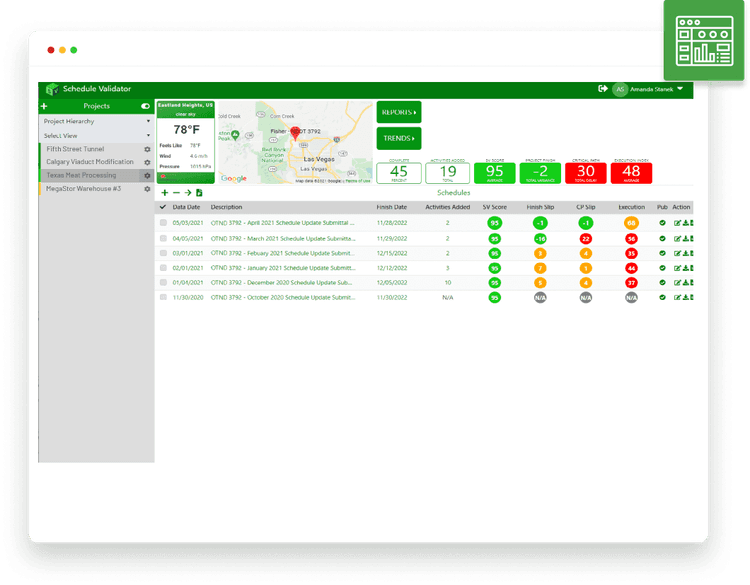
Task: Check the 03/01/2021 schedule checkbox
Action: pyautogui.click(x=163, y=254)
